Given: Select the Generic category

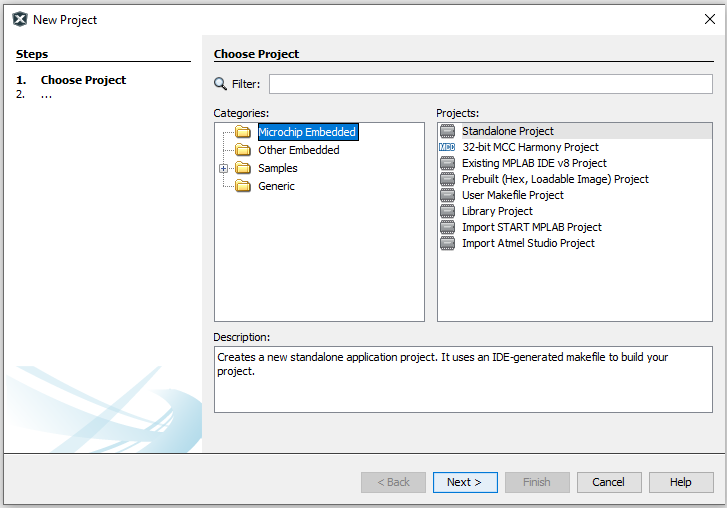Looking at the screenshot, I should (x=276, y=186).
